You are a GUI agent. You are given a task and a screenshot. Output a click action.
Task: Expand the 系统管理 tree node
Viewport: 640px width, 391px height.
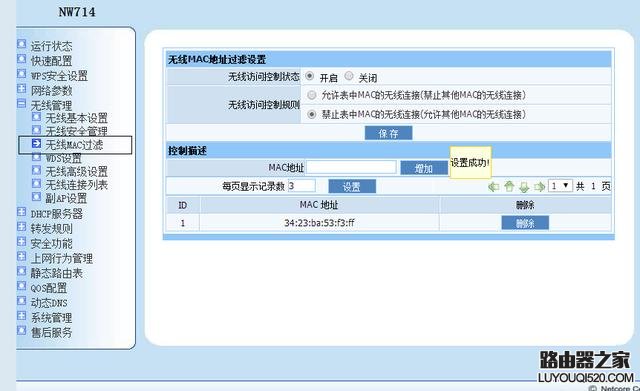(x=22, y=315)
